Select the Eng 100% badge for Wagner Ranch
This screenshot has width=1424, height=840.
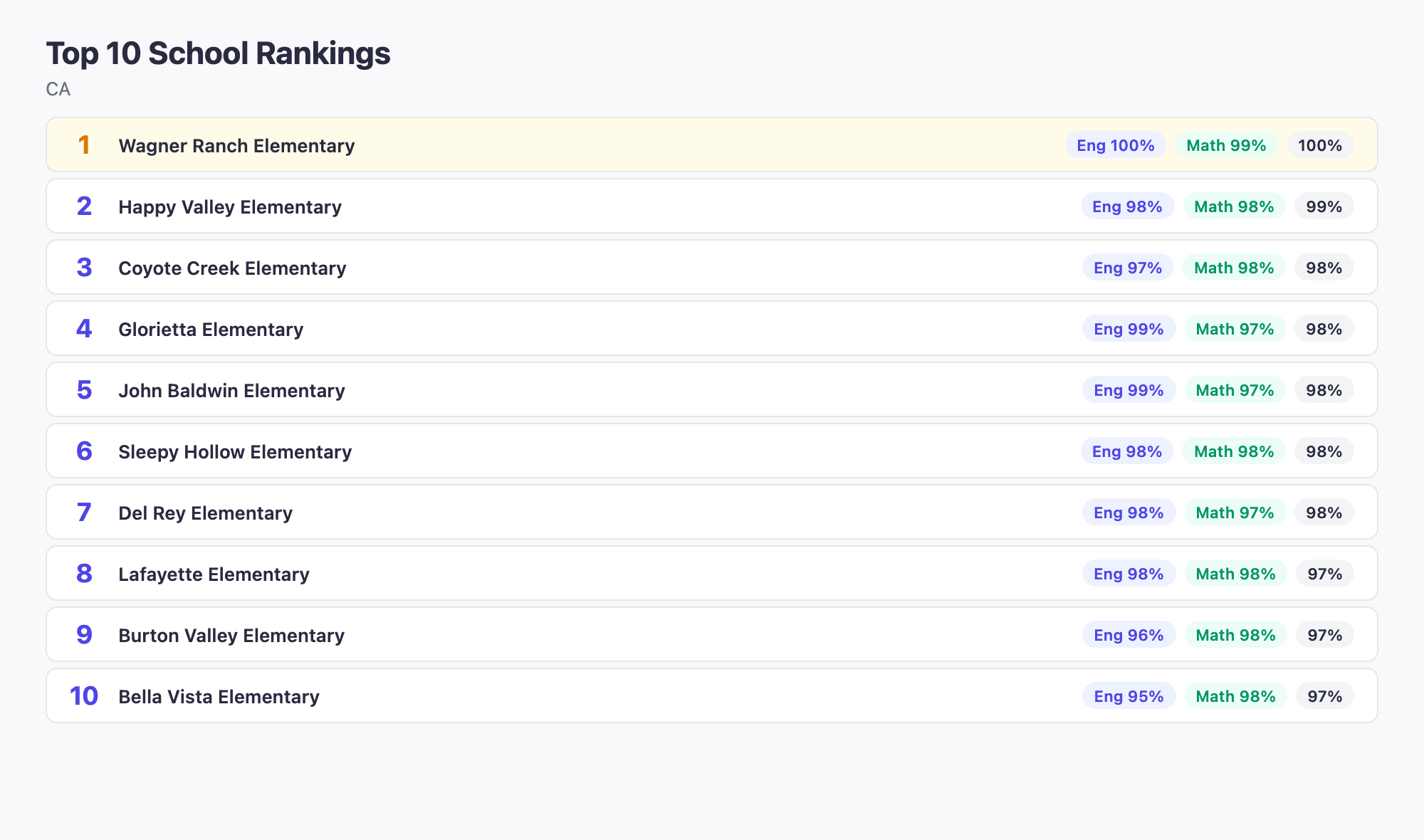click(1115, 145)
